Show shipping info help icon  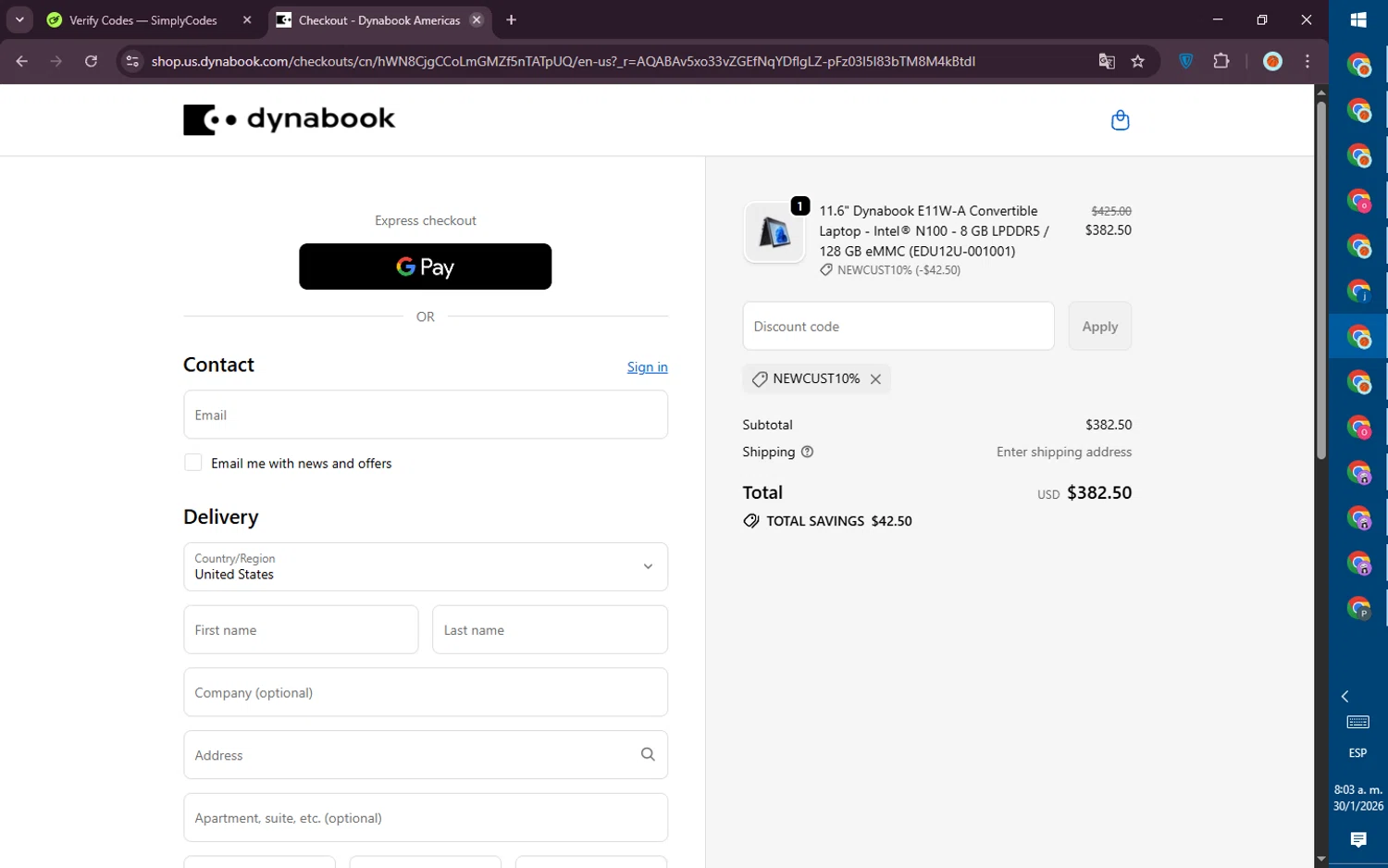coord(807,452)
